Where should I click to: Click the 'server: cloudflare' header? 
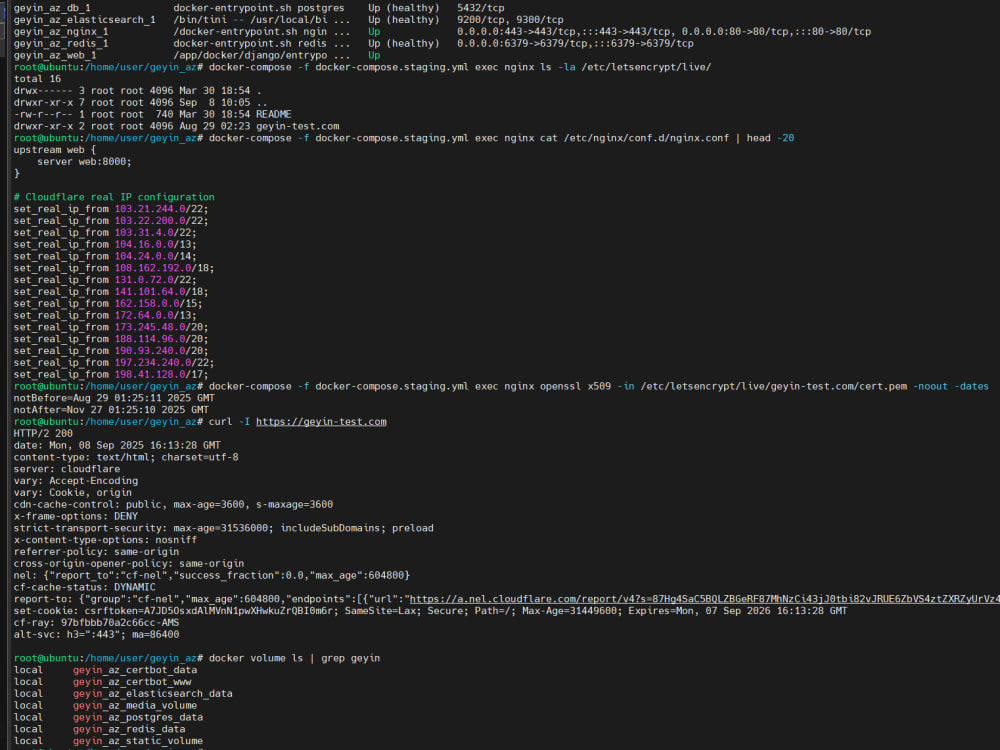66,469
